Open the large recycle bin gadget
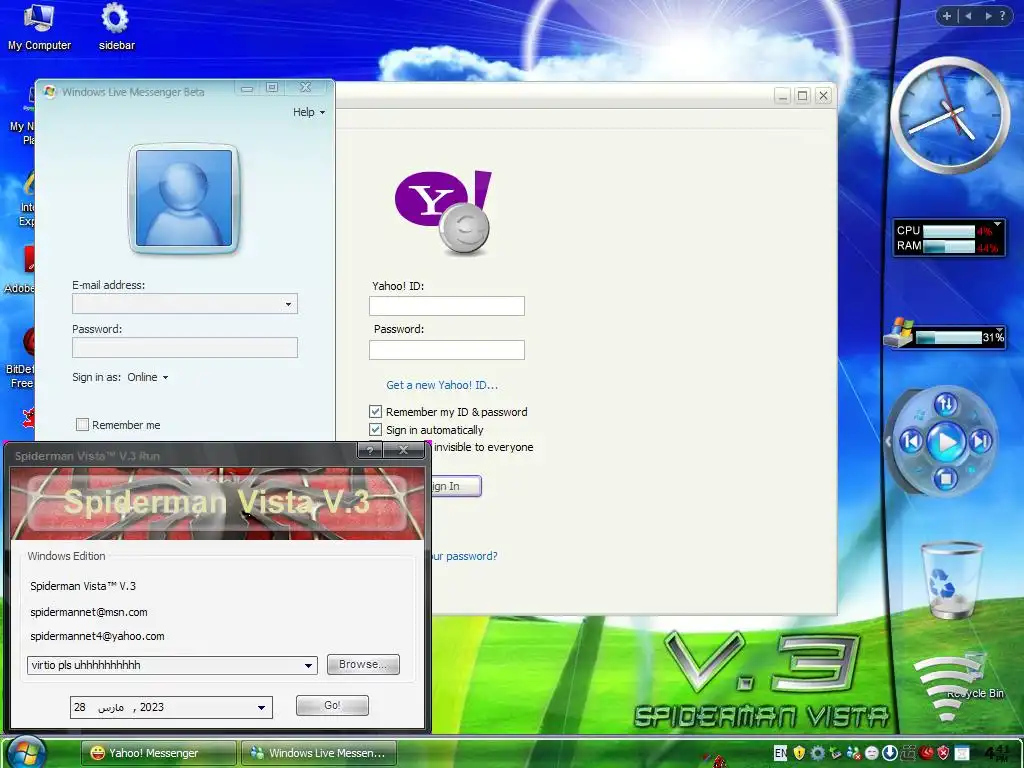Image resolution: width=1024 pixels, height=768 pixels. [951, 580]
